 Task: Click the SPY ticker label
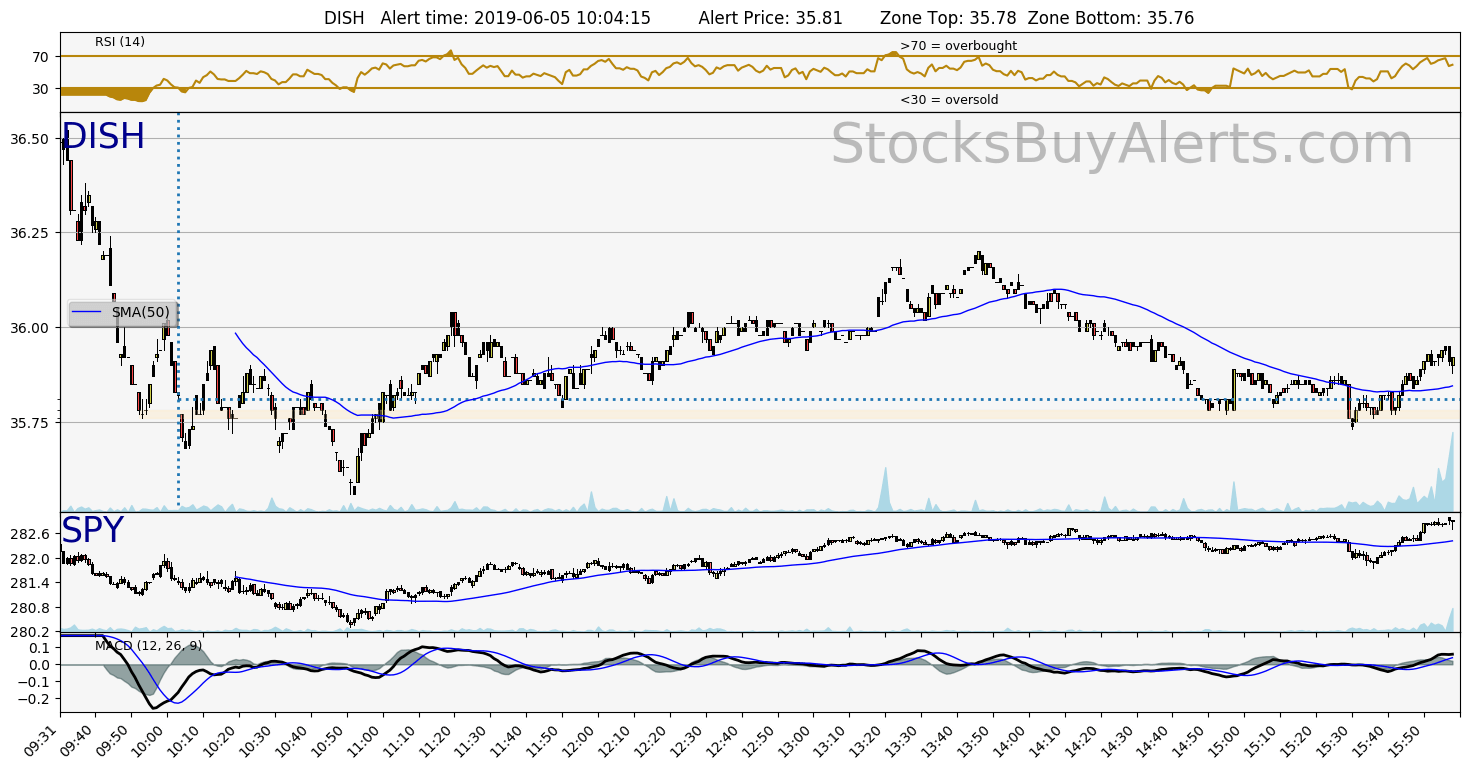[92, 531]
